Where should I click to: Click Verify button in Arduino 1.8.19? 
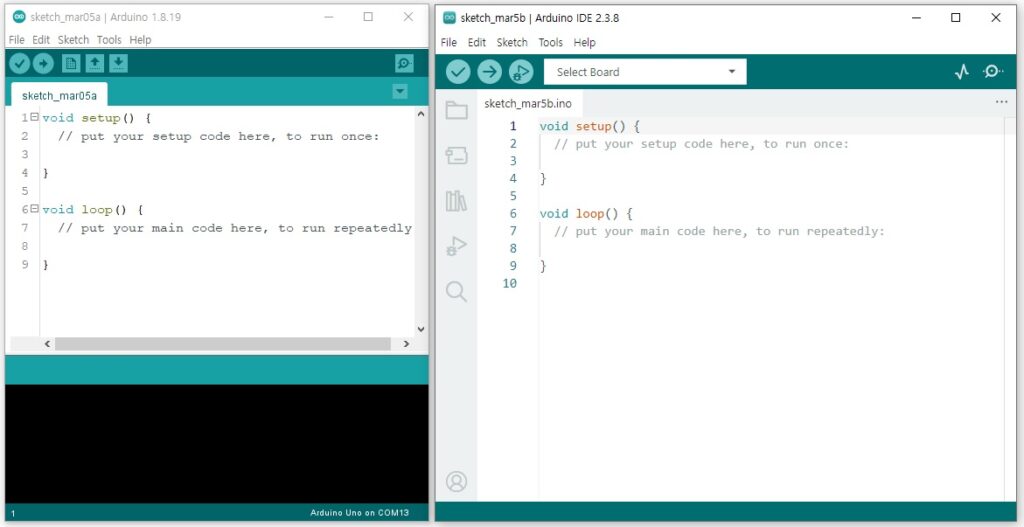tap(19, 64)
